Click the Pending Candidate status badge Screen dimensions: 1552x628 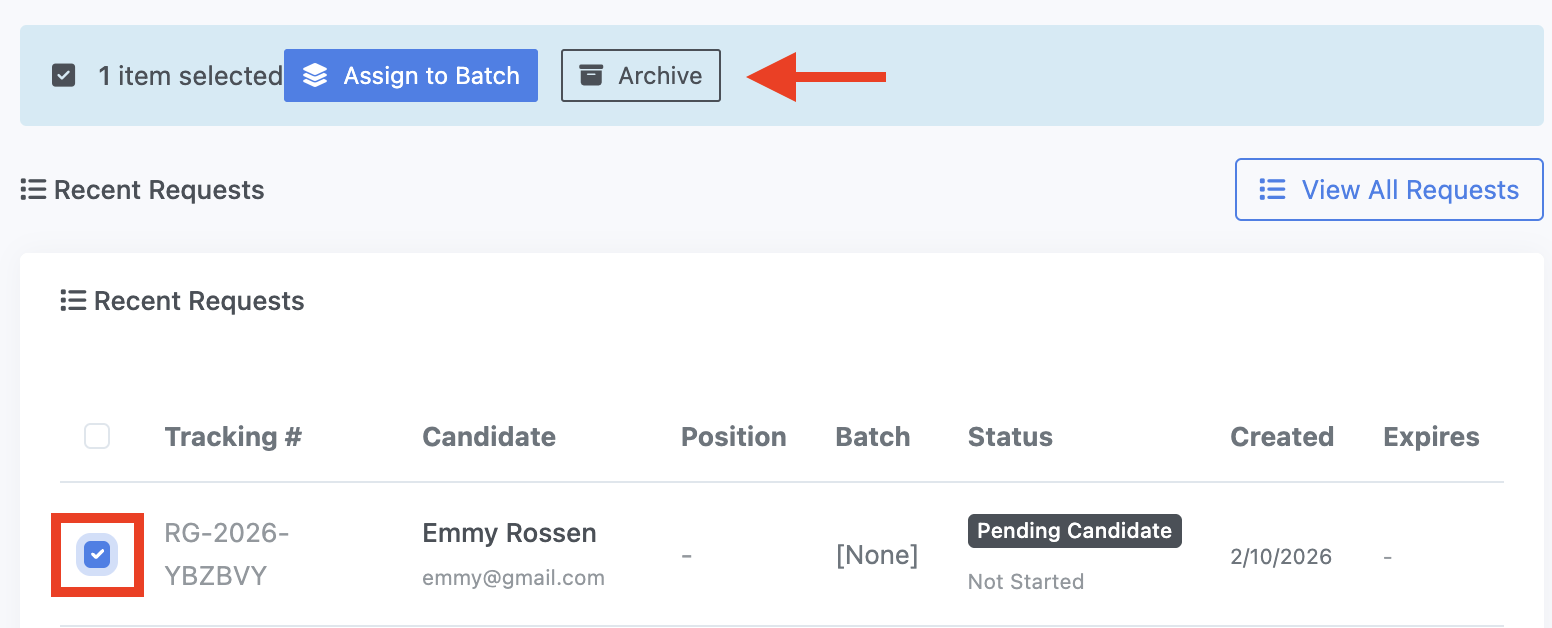click(x=1075, y=531)
